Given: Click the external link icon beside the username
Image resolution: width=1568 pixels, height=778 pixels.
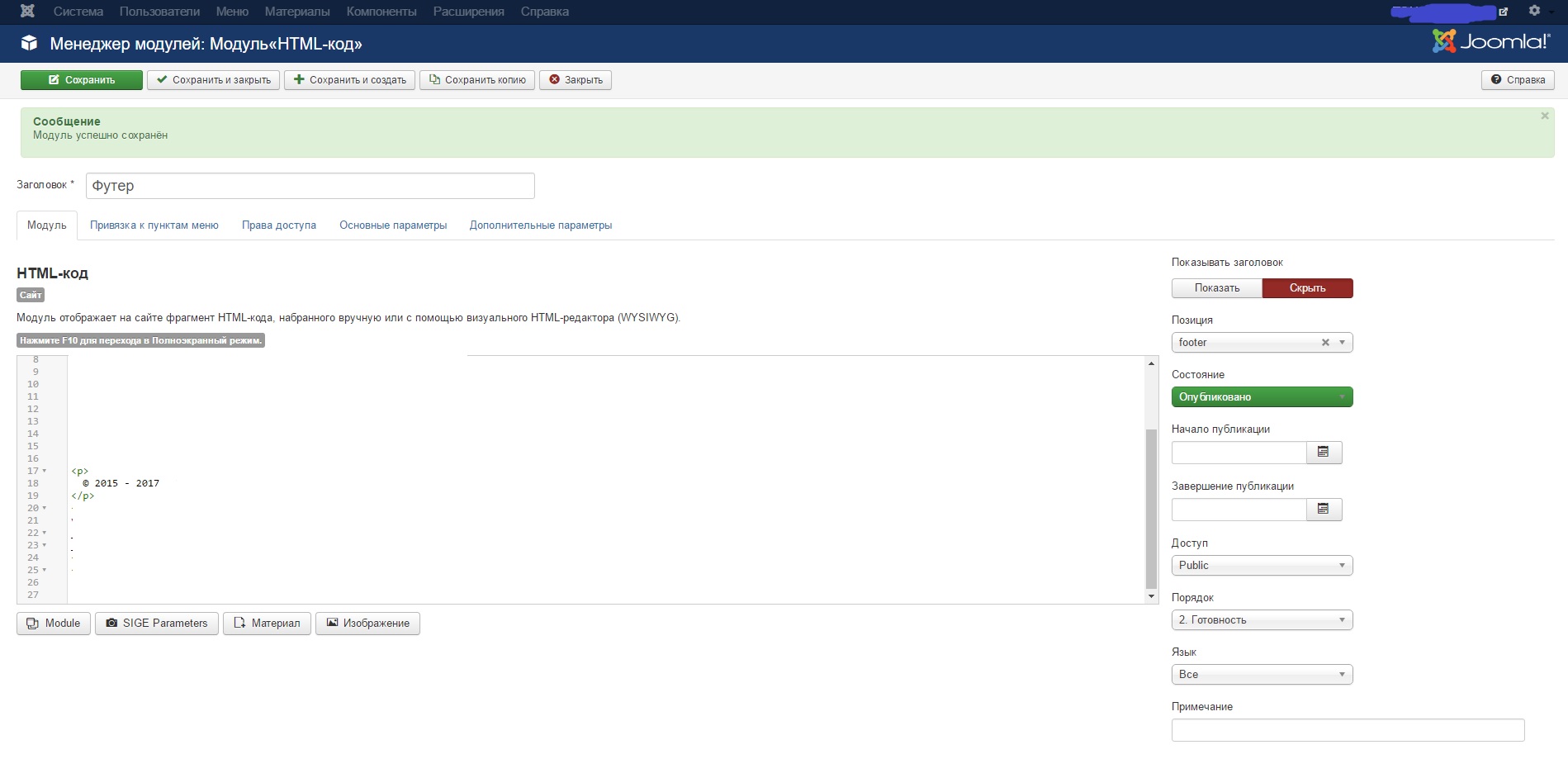Looking at the screenshot, I should coord(1504,12).
